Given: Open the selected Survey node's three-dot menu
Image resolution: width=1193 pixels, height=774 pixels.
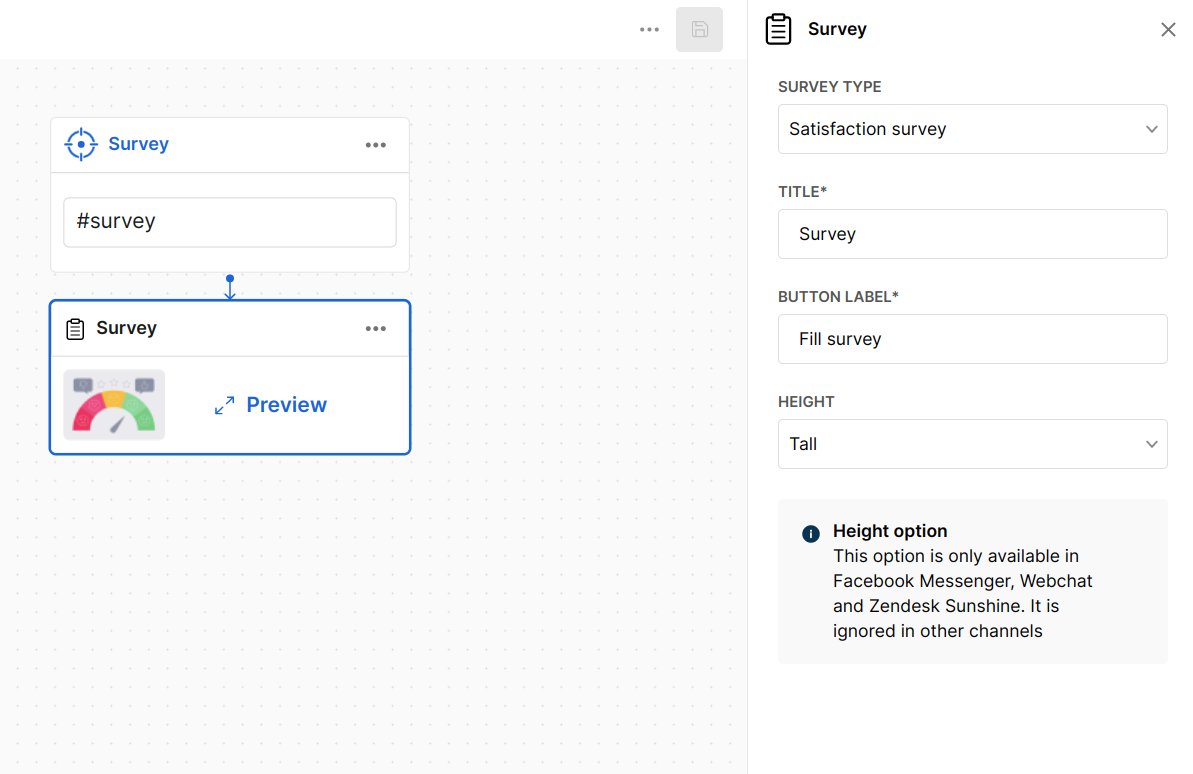Looking at the screenshot, I should coord(375,329).
